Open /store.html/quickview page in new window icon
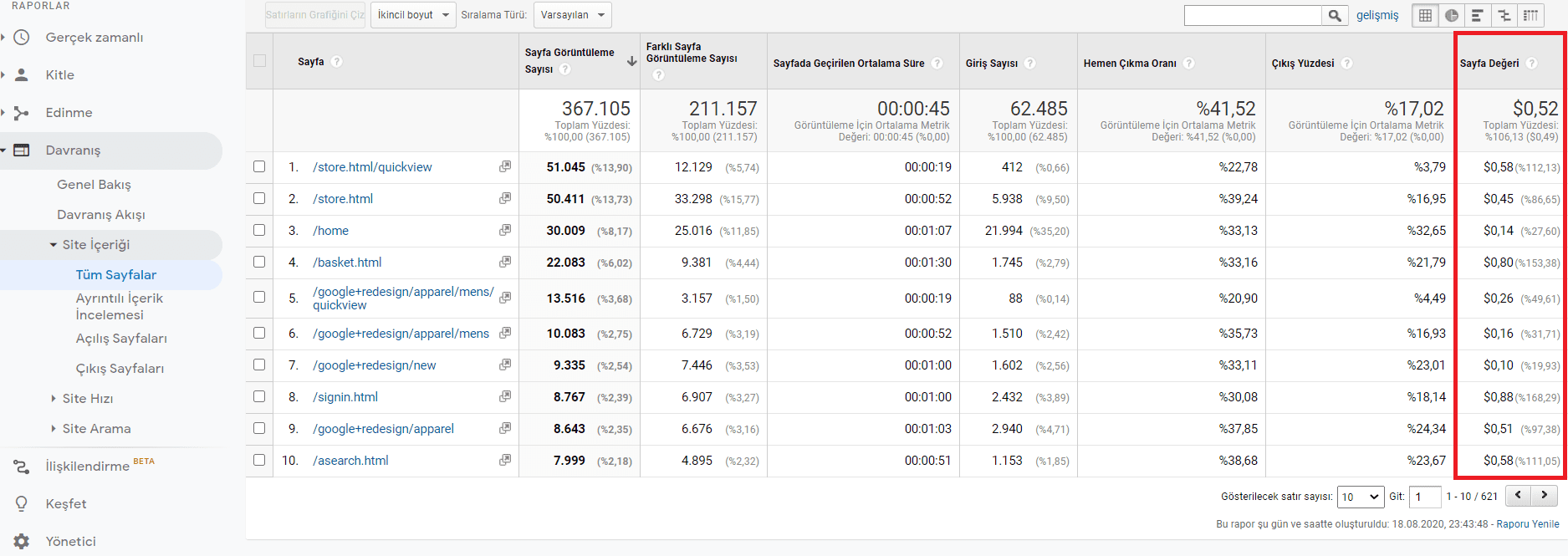This screenshot has width=1568, height=556. (x=505, y=166)
